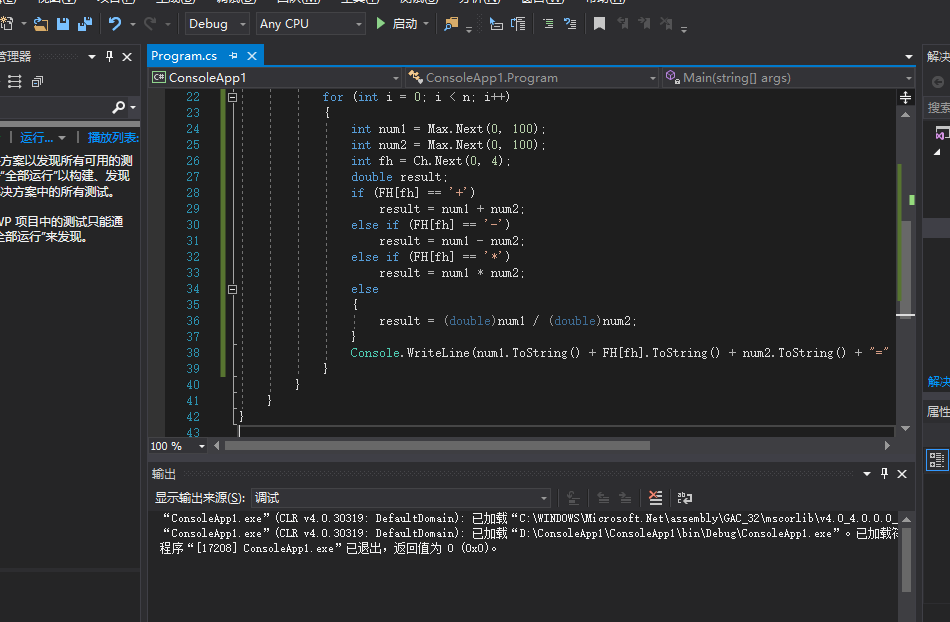Viewport: 950px width, 622px height.
Task: Collapse the else block at line 34
Action: (232, 289)
